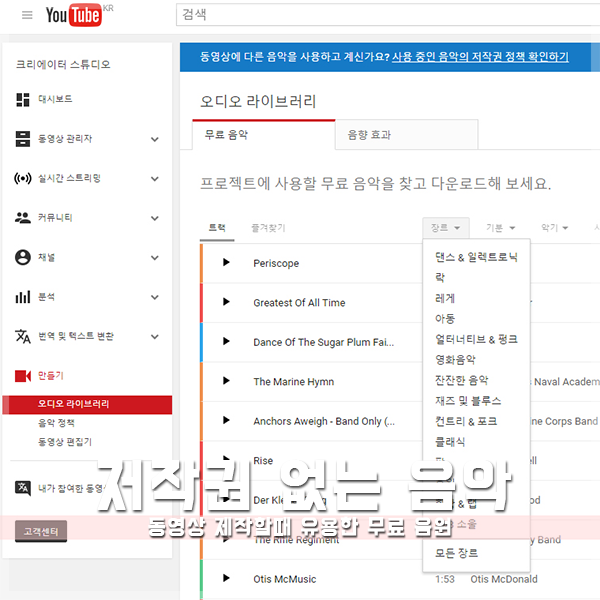
Task: Expand the 채널 section
Action: 155,258
